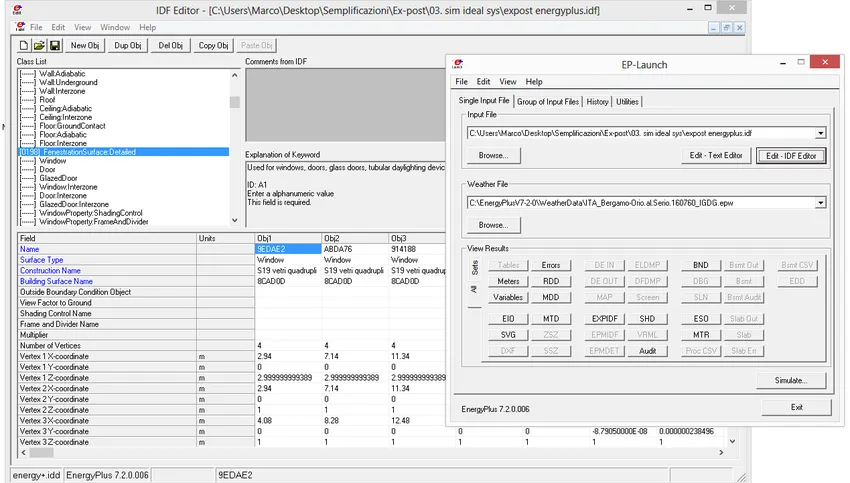Open EIO results file
The height and width of the screenshot is (483, 850).
[508, 319]
